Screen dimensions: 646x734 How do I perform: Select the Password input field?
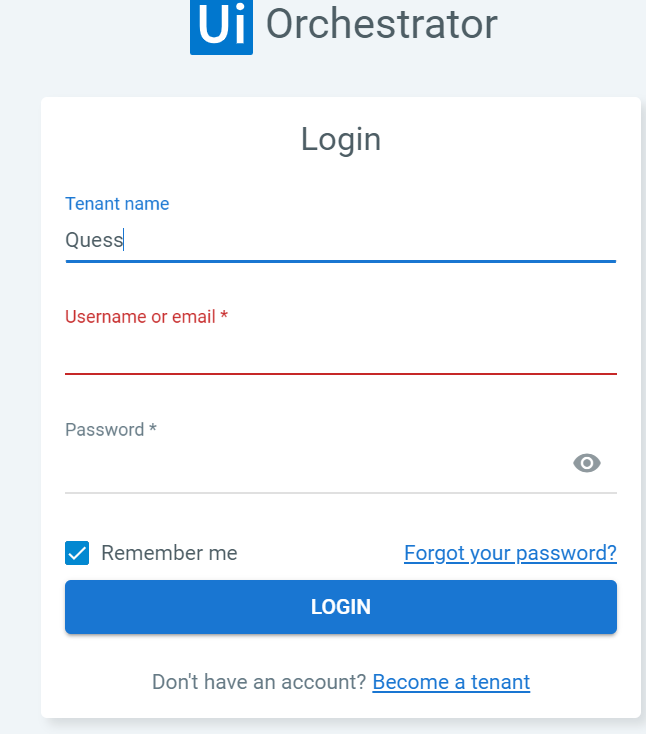(310, 464)
